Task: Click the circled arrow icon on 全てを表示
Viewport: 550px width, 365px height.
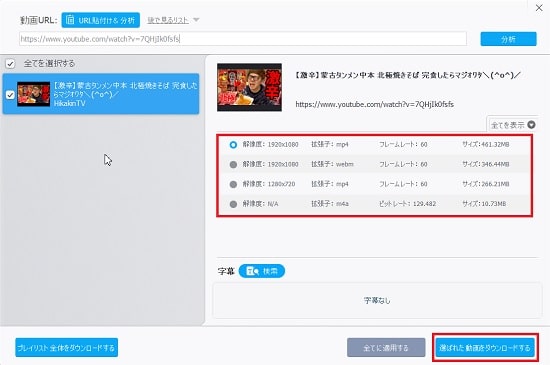Action: [x=531, y=124]
